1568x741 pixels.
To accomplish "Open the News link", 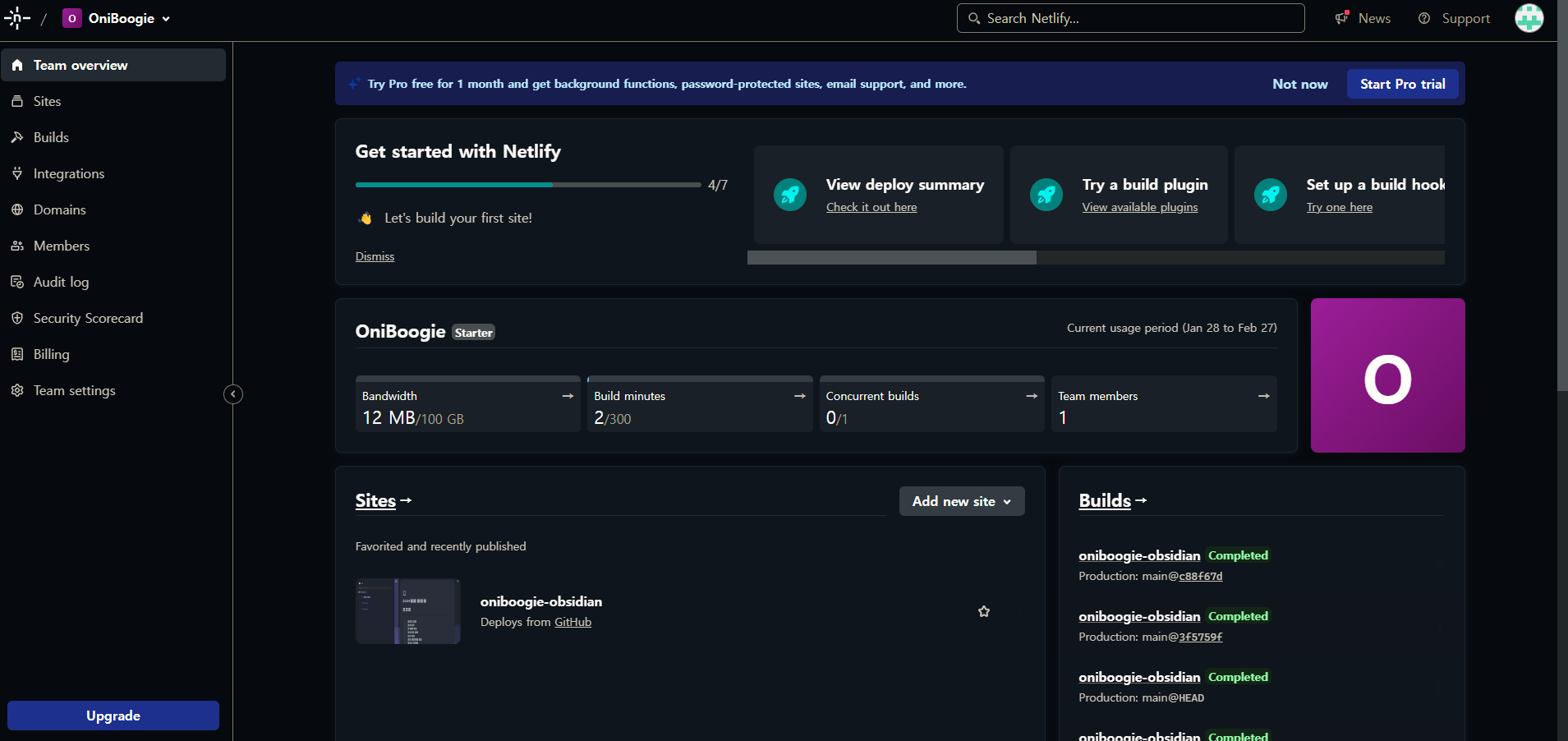I will click(1374, 18).
